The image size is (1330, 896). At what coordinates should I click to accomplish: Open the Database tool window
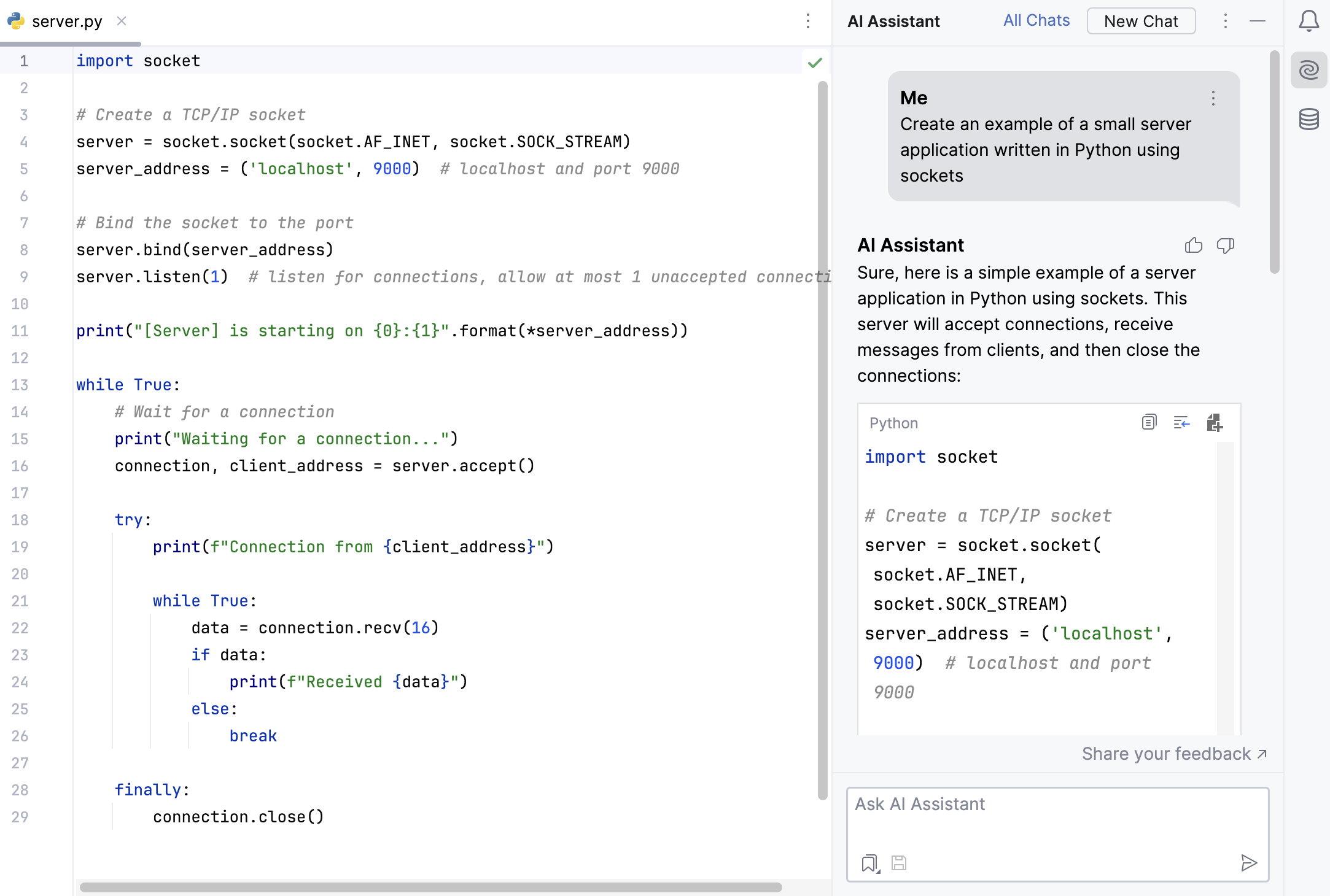click(1309, 119)
